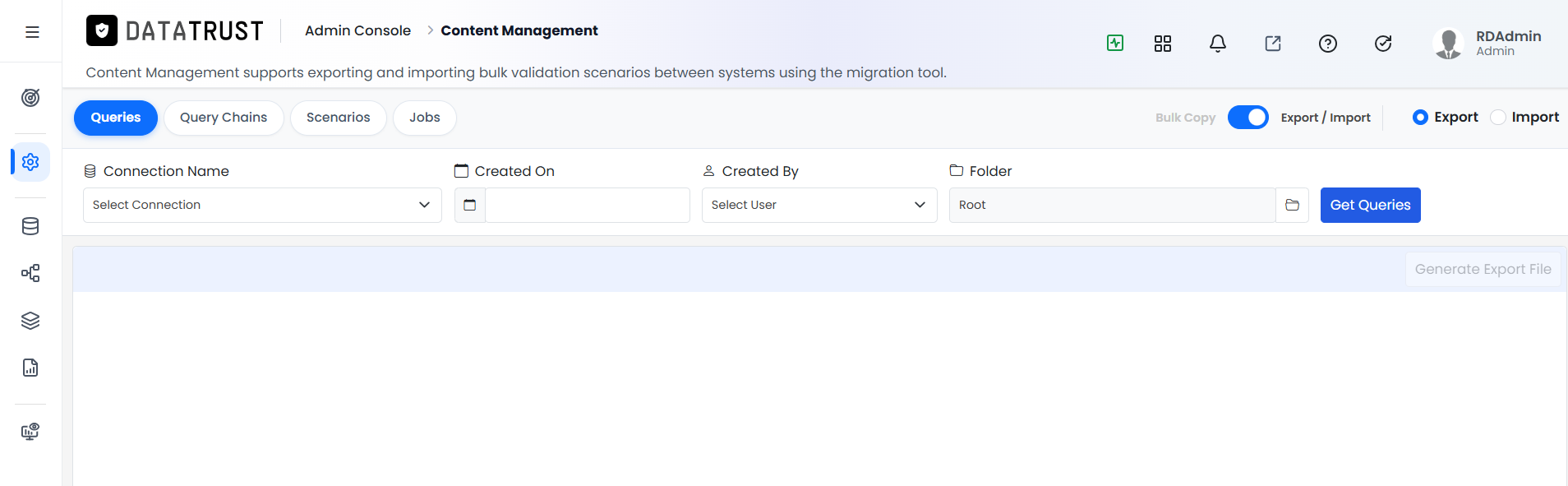This screenshot has height=486, width=1568.
Task: Click the Created By label
Action: [x=760, y=171]
